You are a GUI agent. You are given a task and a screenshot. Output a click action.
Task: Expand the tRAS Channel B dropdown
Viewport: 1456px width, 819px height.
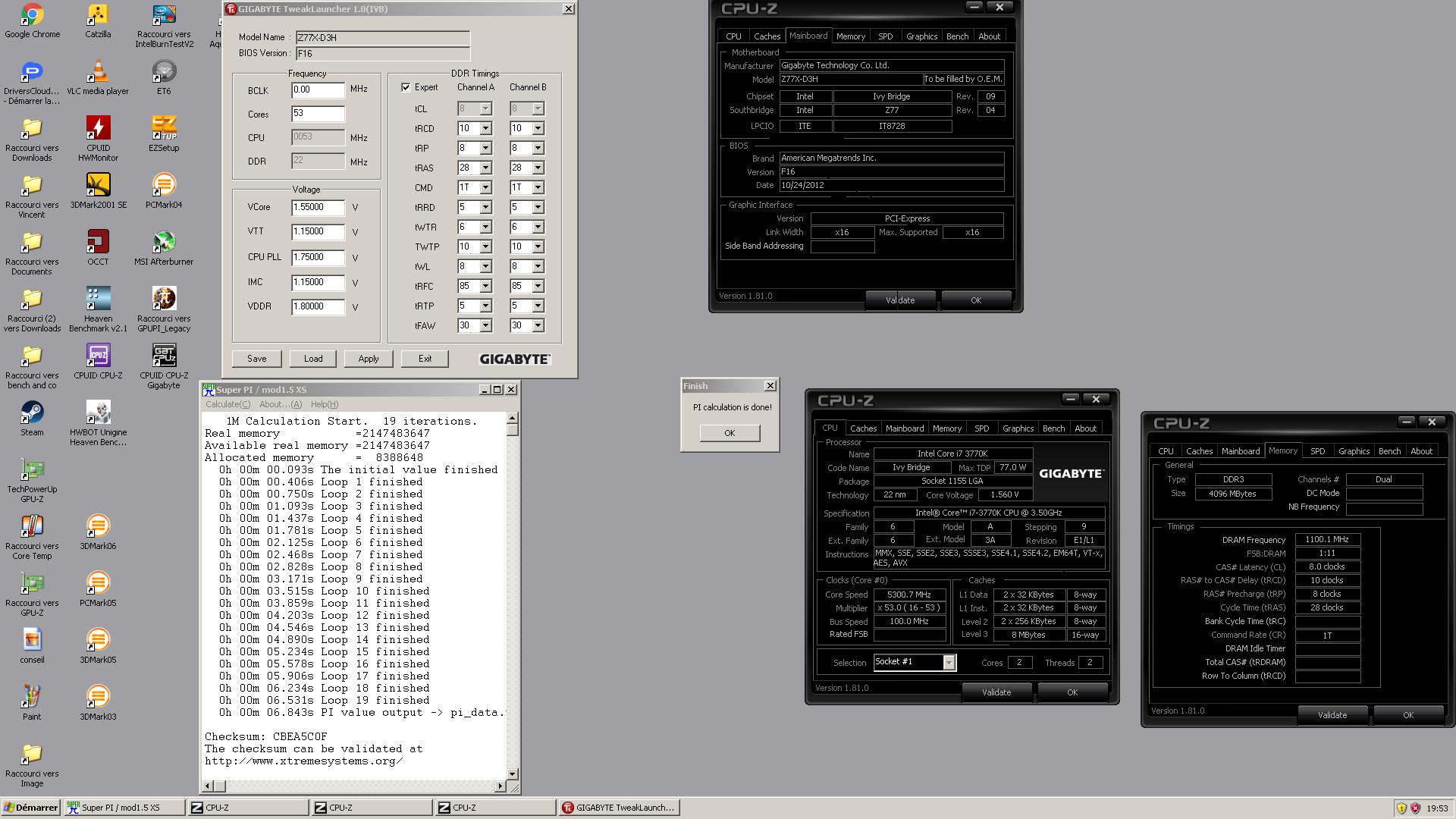(x=538, y=168)
